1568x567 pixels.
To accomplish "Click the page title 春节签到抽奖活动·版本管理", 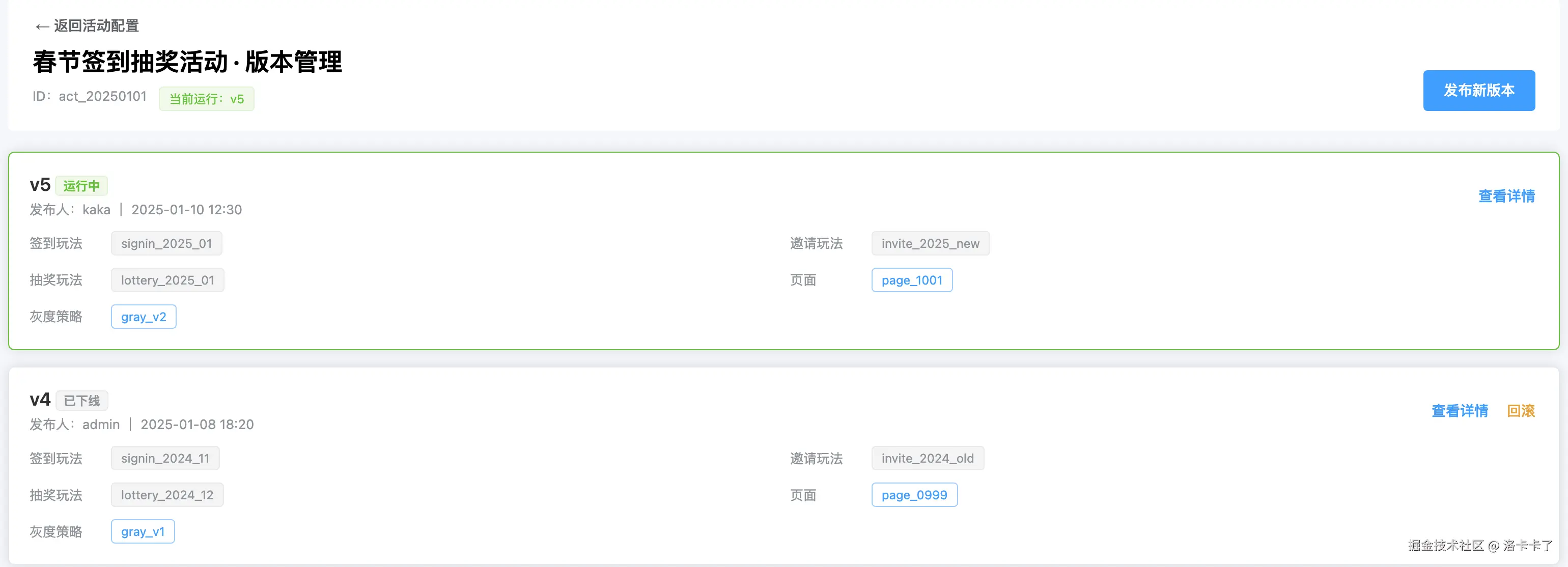I will [x=187, y=62].
